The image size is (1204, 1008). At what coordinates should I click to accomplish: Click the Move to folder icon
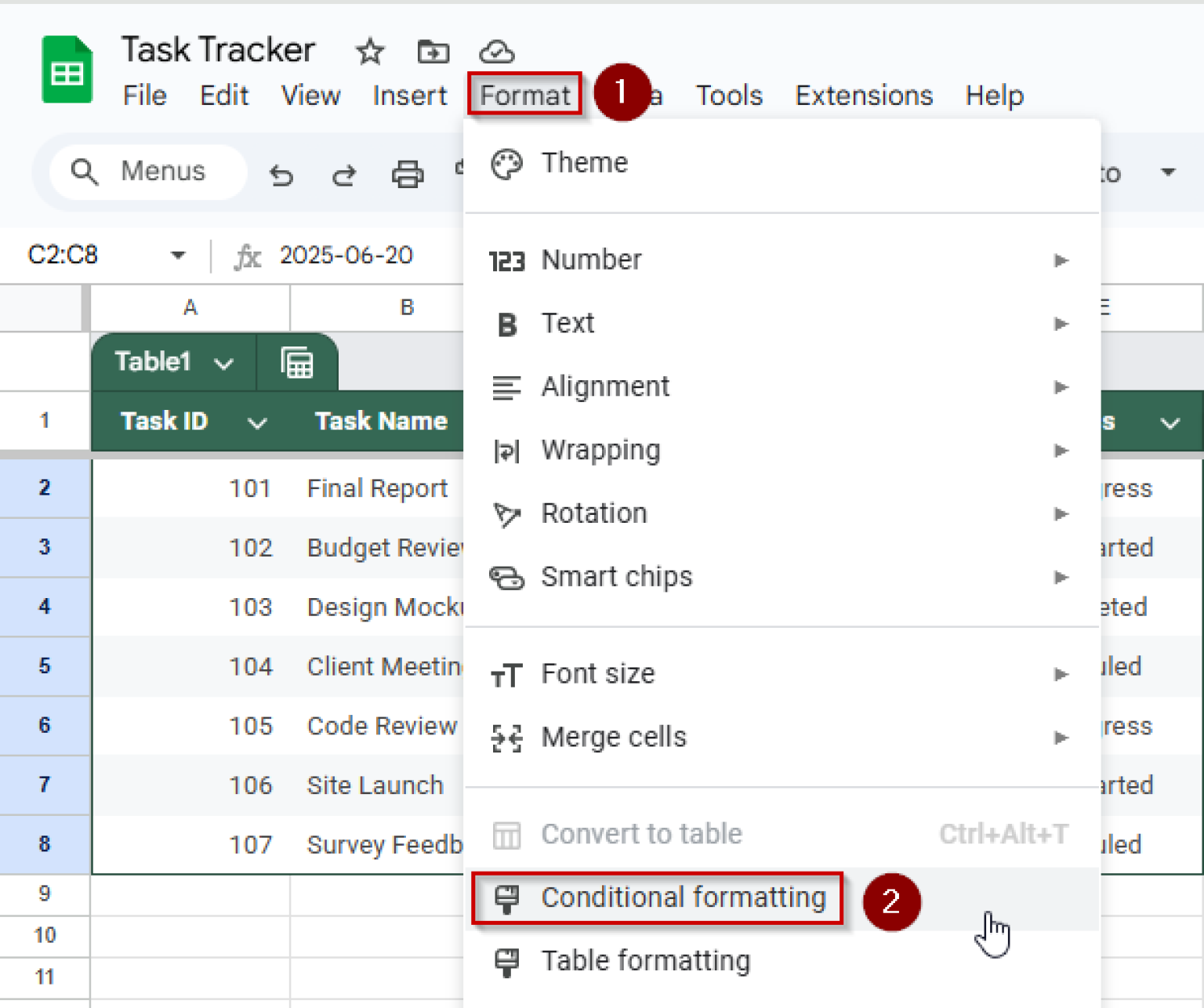click(432, 53)
